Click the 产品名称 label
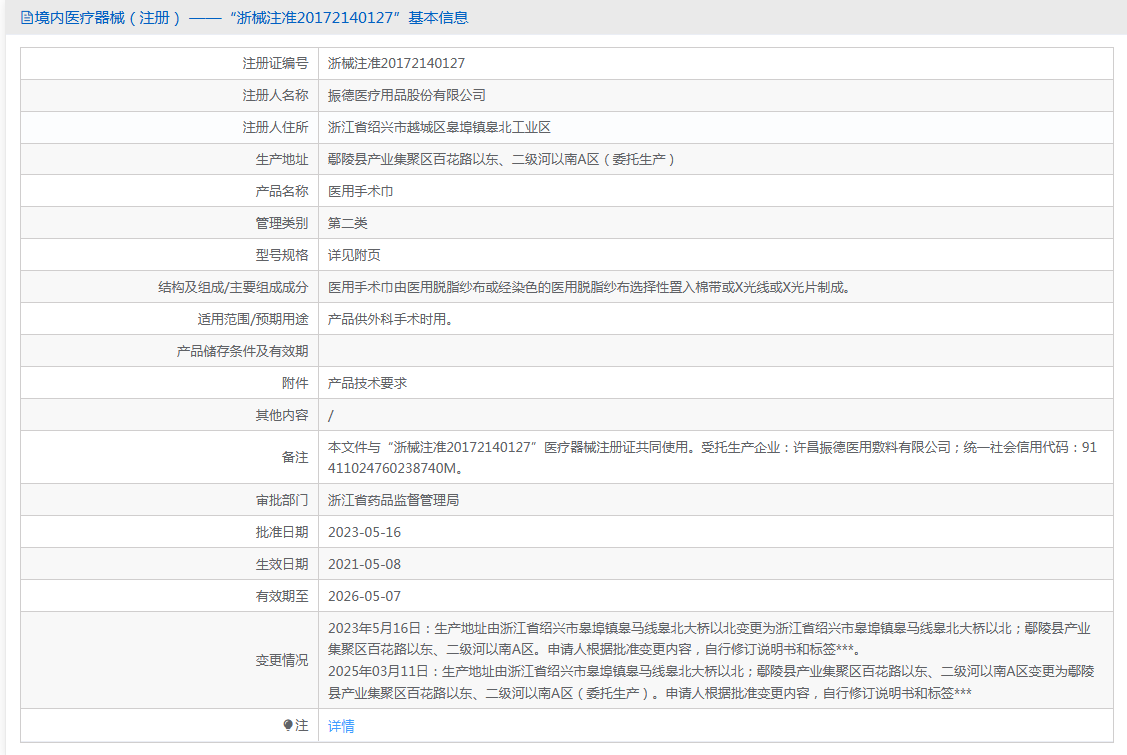Viewport: 1127px width, 755px height. point(282,191)
